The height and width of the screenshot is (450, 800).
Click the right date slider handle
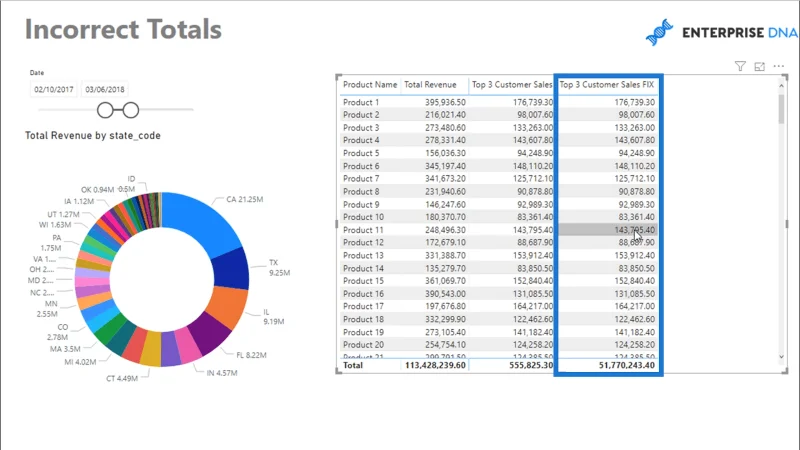coord(131,110)
